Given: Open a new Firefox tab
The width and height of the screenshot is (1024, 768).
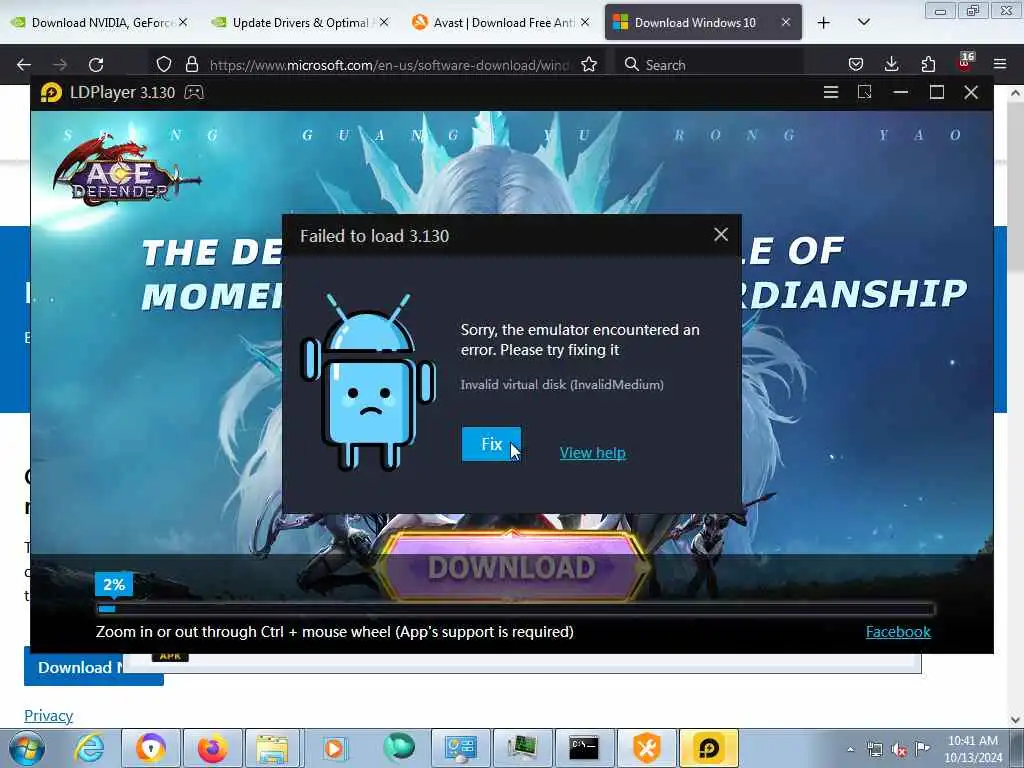Looking at the screenshot, I should pyautogui.click(x=824, y=23).
